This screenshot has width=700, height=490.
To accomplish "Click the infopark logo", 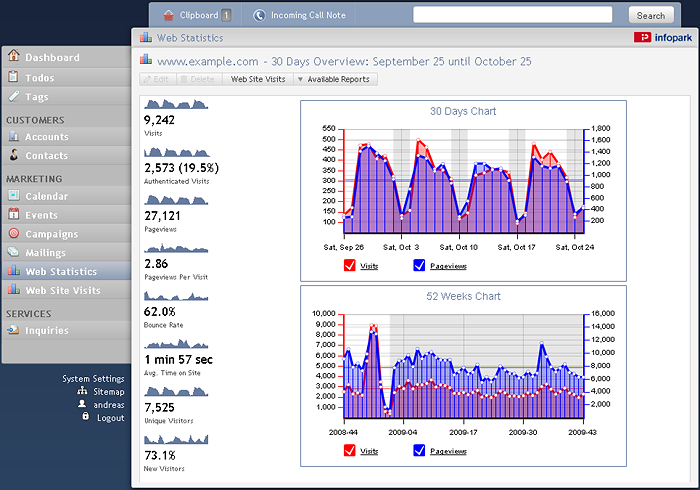I will point(663,37).
